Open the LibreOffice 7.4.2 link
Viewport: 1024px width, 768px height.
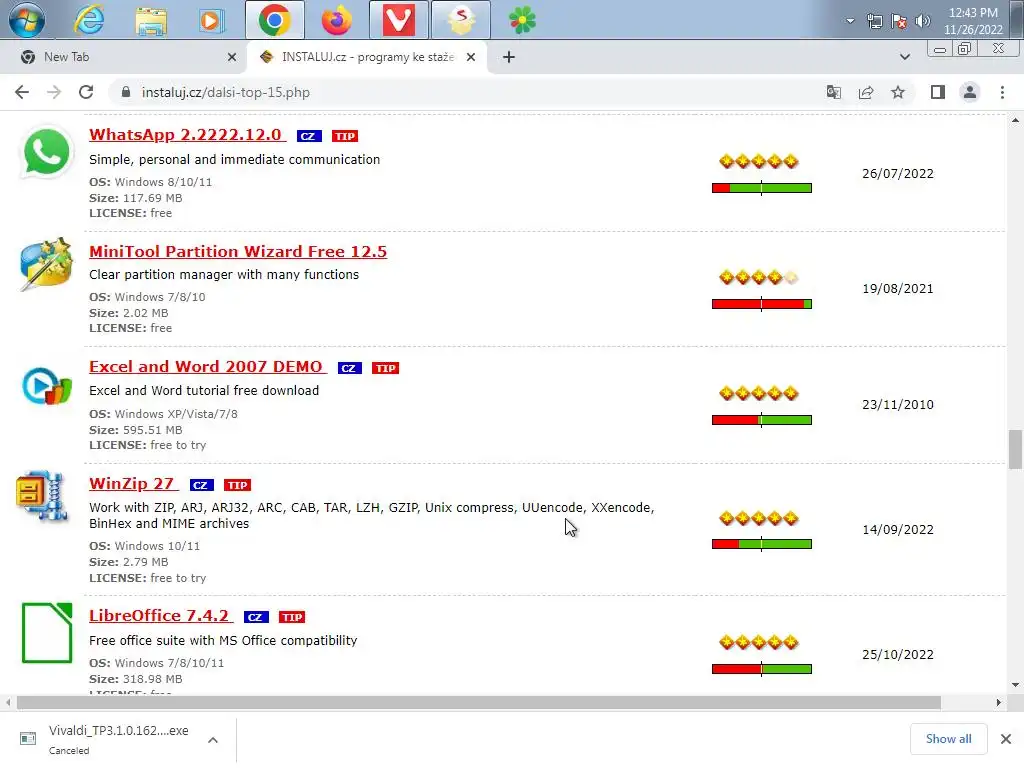pyautogui.click(x=160, y=616)
